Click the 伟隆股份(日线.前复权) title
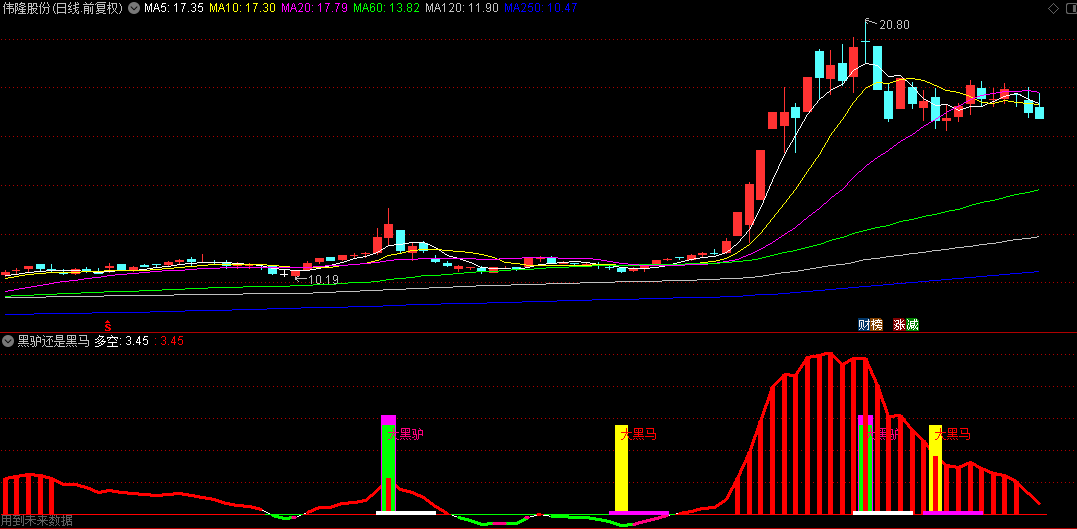 tap(63, 8)
